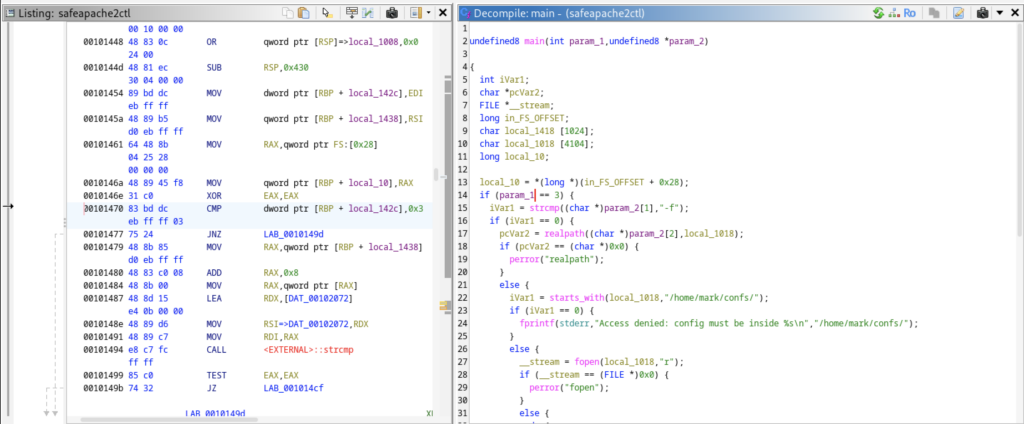
Task: Select the Listing: safeapache2ctl panel title
Action: pos(75,13)
